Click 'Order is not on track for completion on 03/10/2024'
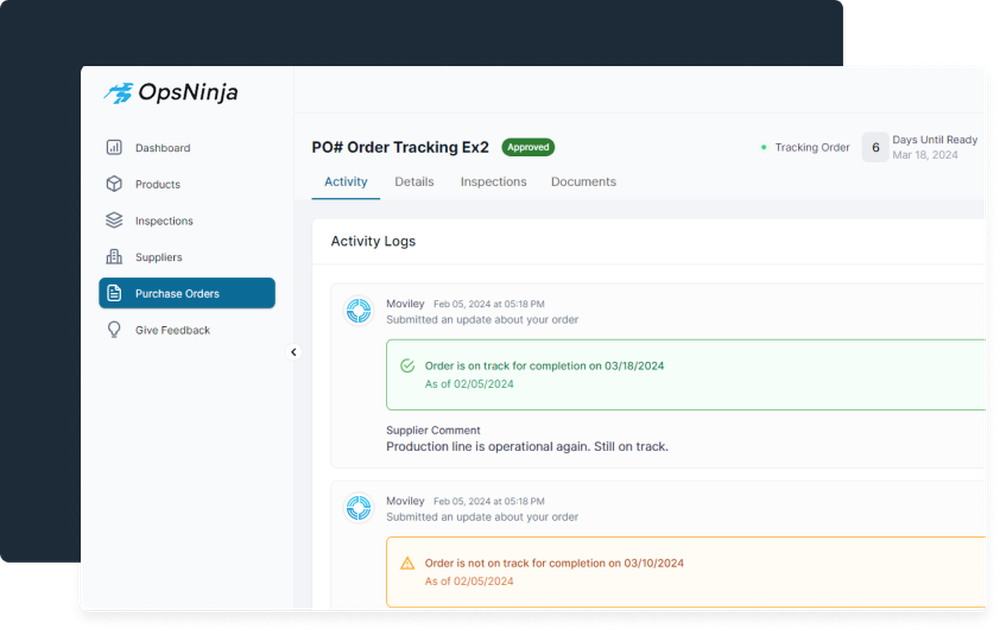 click(554, 563)
